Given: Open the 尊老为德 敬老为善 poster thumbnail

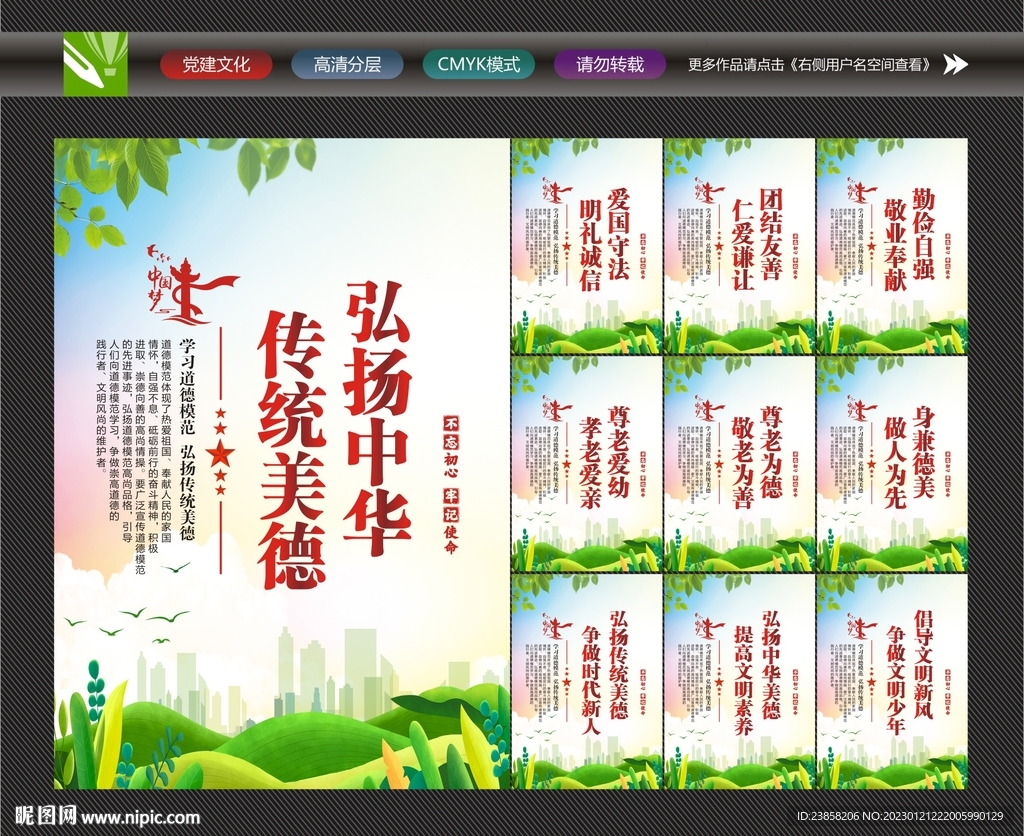Looking at the screenshot, I should pos(739,464).
